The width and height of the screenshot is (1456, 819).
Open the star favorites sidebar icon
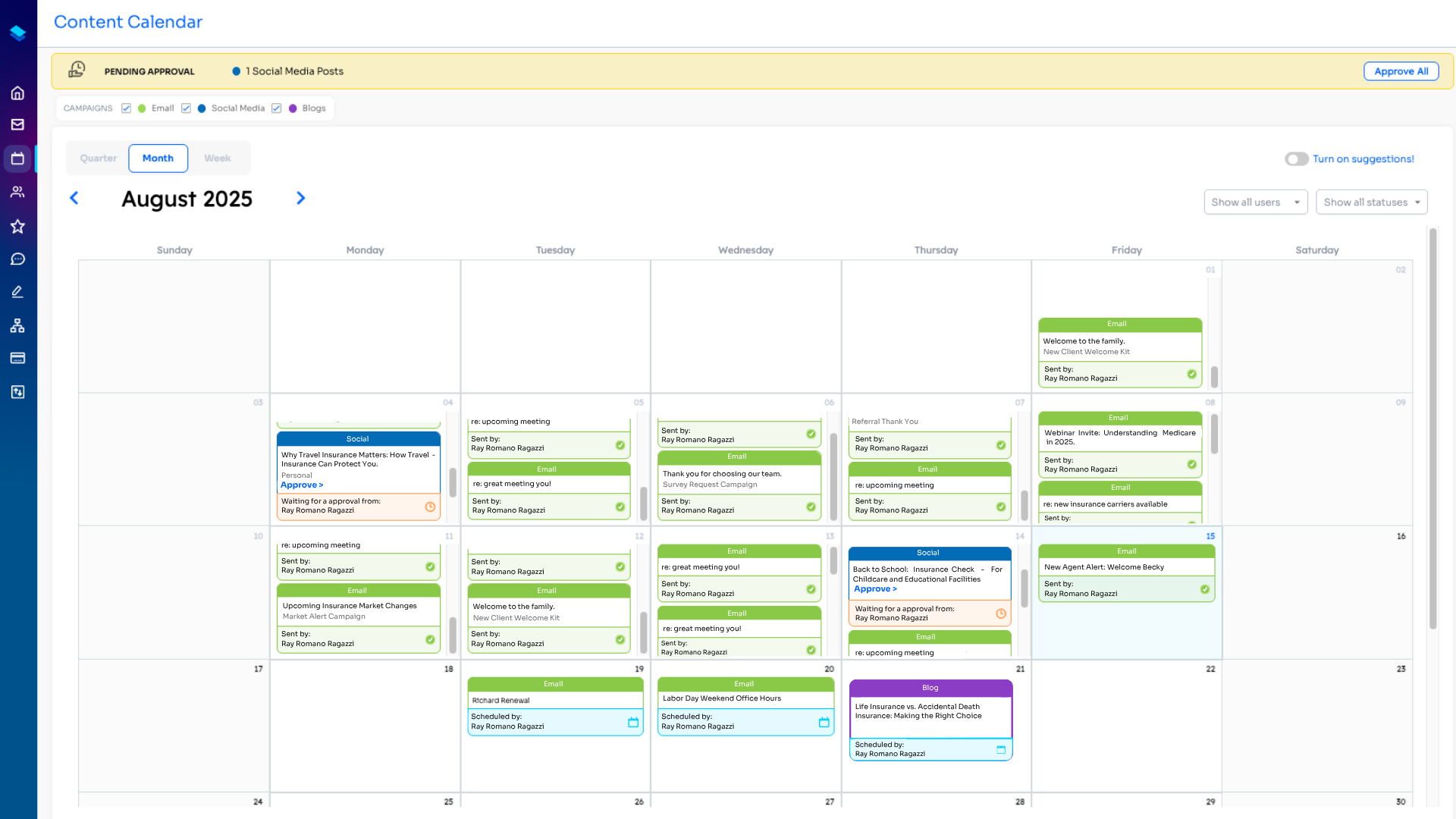[17, 226]
